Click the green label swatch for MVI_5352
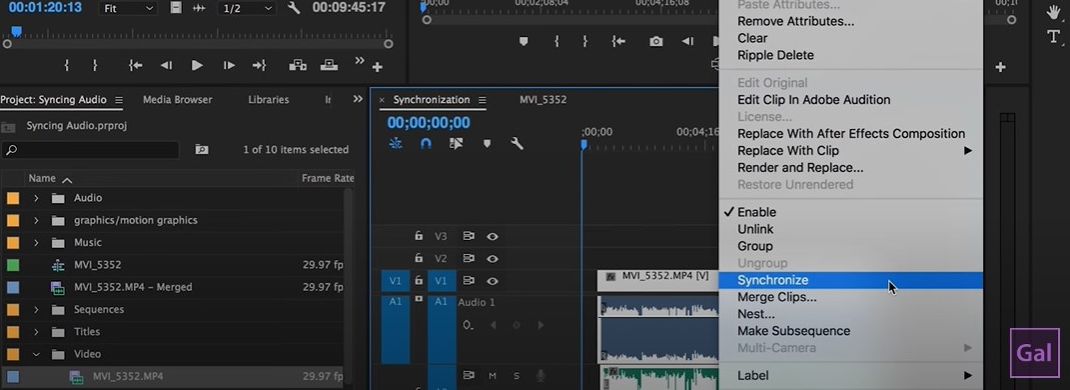Screen dimensions: 1070x390 coord(13,265)
